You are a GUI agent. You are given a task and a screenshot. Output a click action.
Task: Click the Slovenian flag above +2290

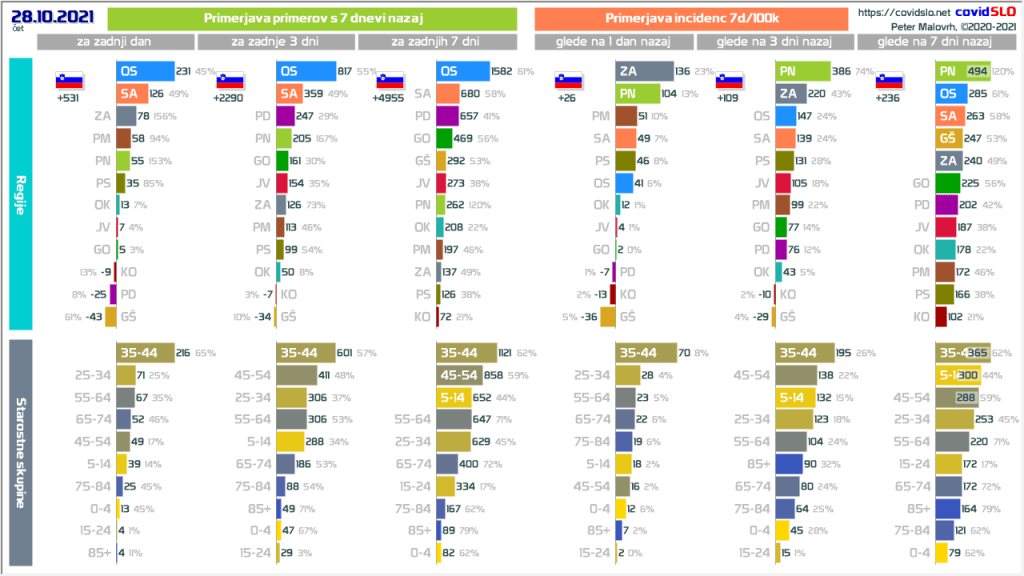(231, 82)
